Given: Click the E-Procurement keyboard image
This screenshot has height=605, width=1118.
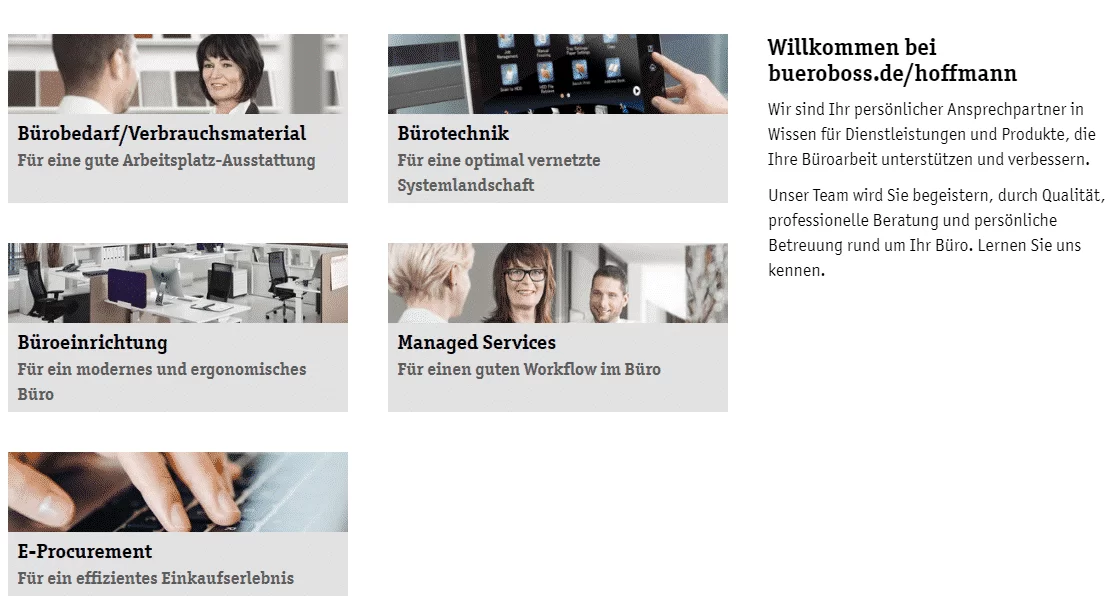Looking at the screenshot, I should coord(178,492).
